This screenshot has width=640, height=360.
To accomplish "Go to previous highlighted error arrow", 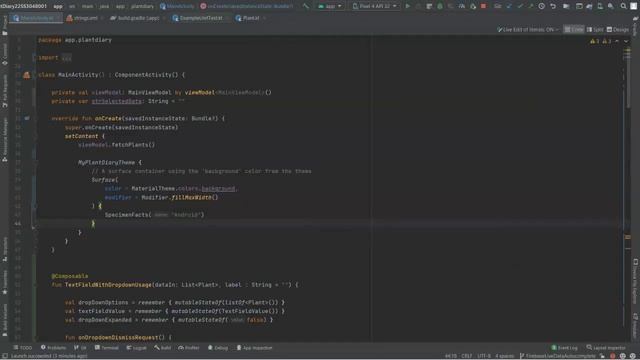I will coord(617,41).
